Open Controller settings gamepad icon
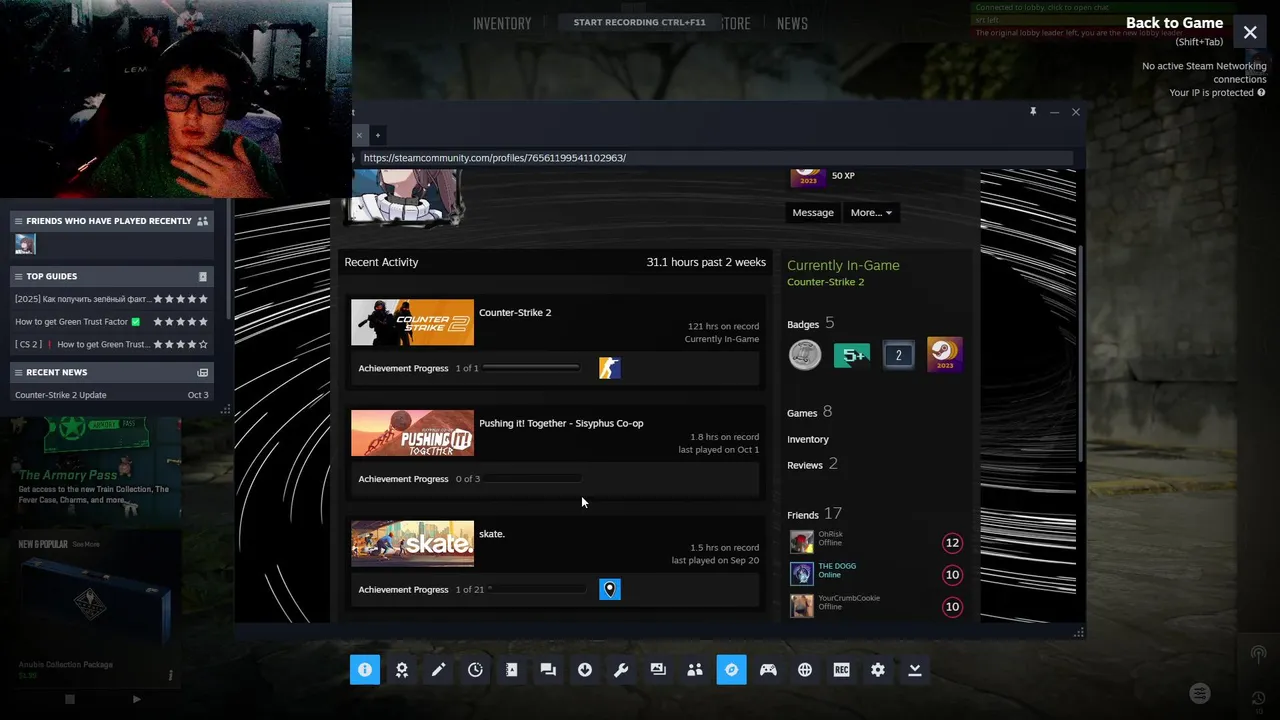Screen dimensions: 1280x720 click(768, 670)
